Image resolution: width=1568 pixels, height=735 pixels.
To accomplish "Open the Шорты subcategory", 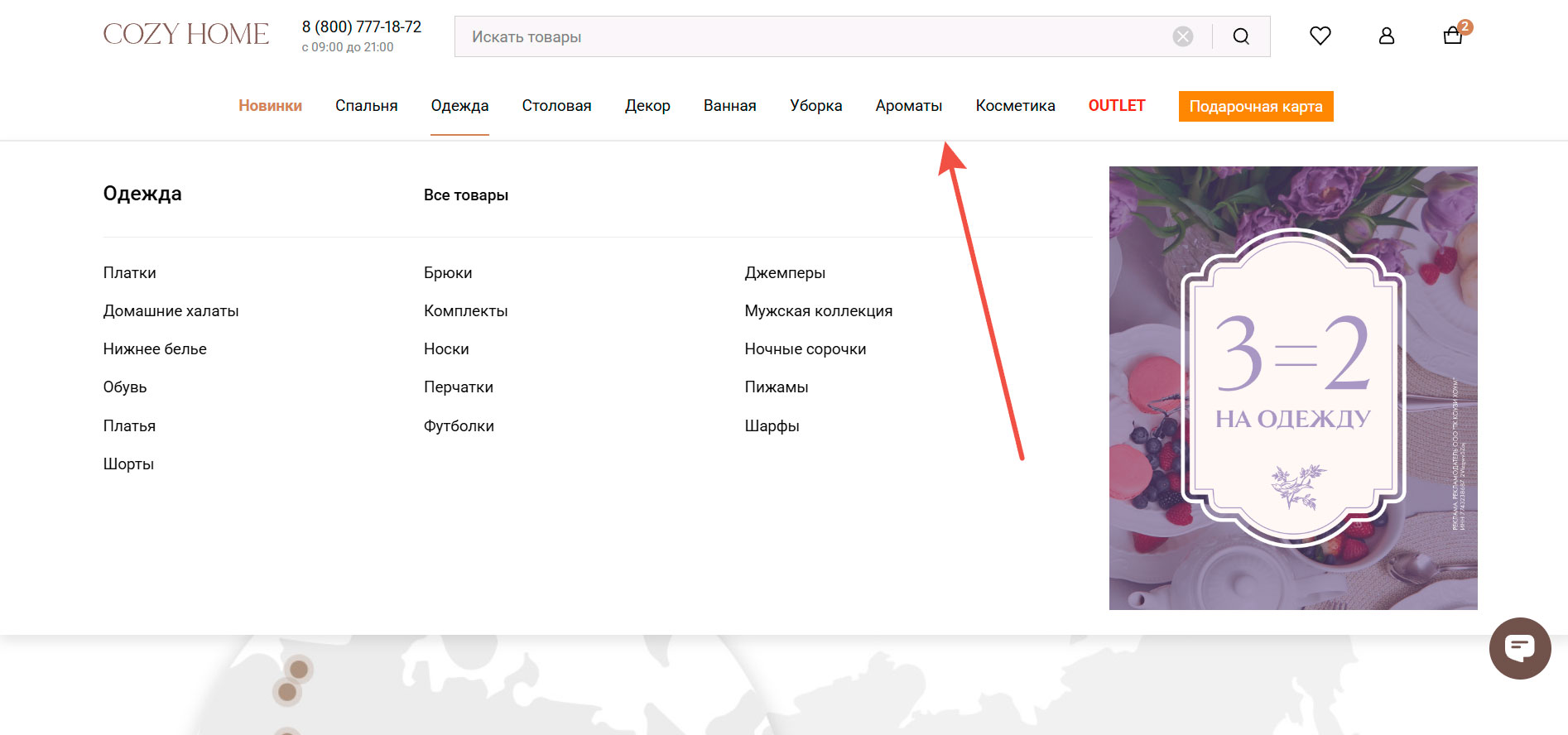I will tap(128, 464).
